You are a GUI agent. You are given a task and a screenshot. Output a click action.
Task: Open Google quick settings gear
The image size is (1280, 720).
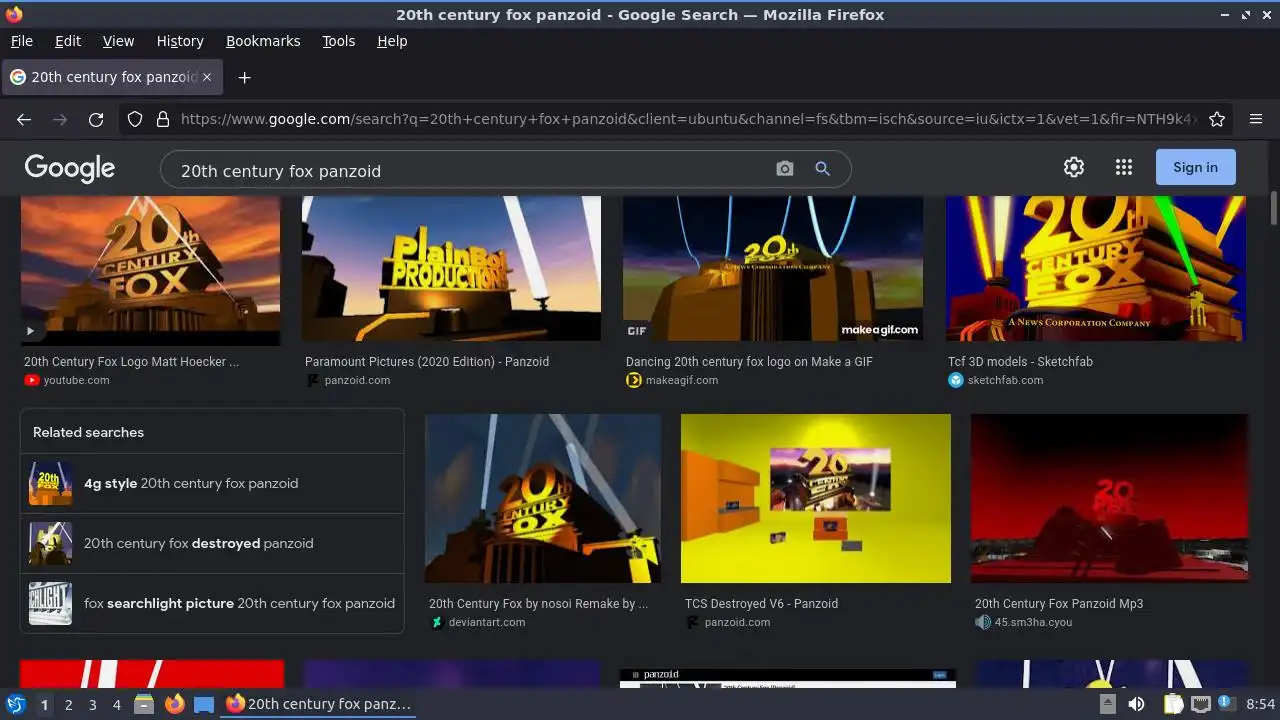point(1074,167)
